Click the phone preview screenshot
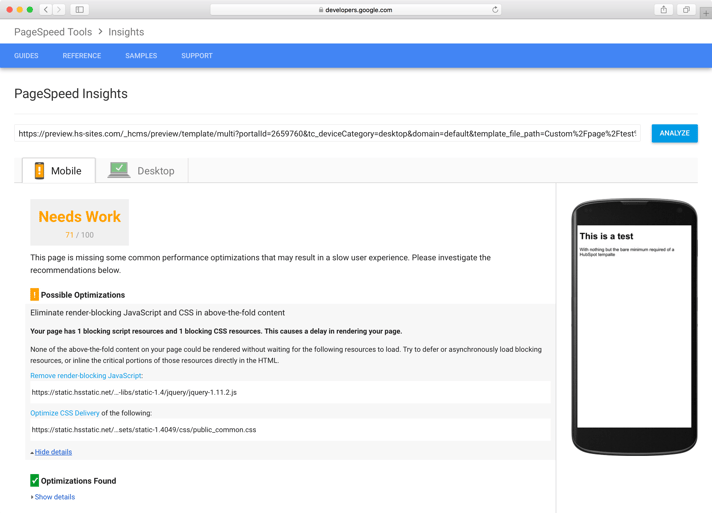 click(x=634, y=326)
